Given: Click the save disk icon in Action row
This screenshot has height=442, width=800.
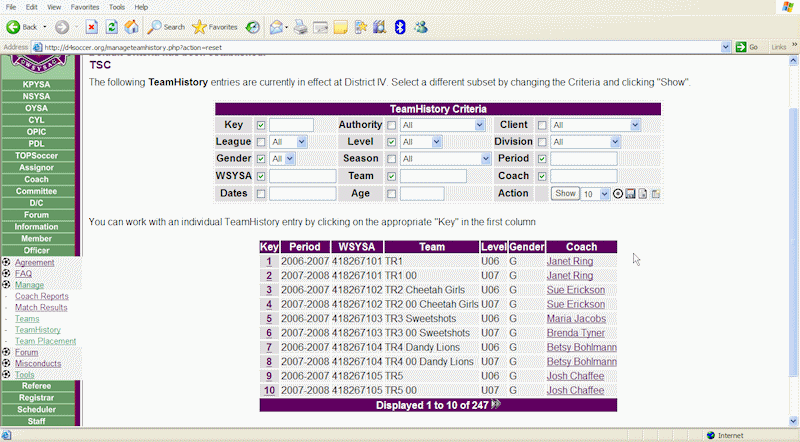Looking at the screenshot, I should [630, 194].
